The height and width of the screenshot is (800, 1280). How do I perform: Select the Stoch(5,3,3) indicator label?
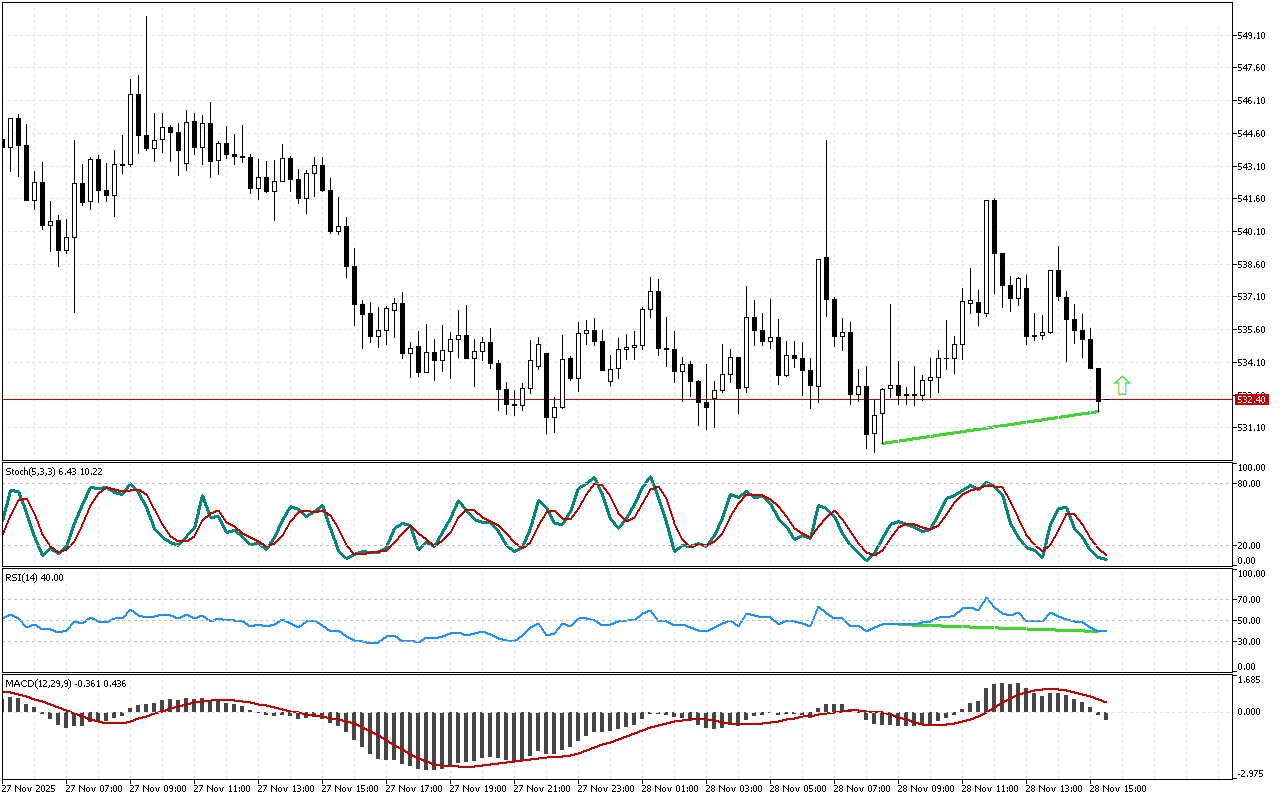point(54,471)
